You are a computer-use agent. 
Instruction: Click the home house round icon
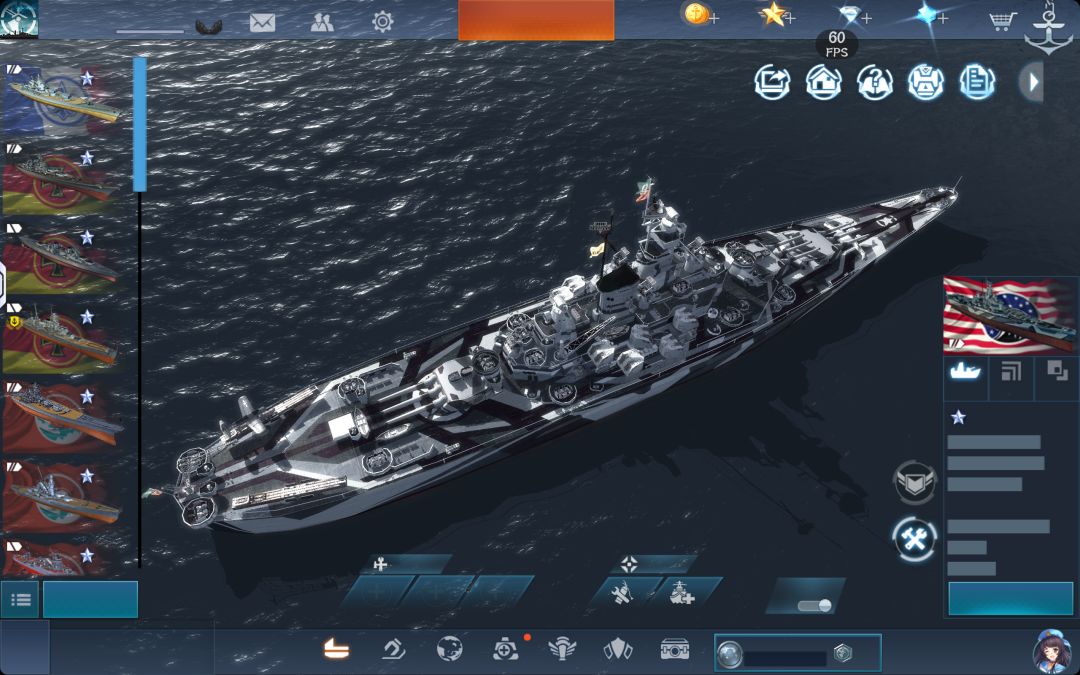click(824, 83)
